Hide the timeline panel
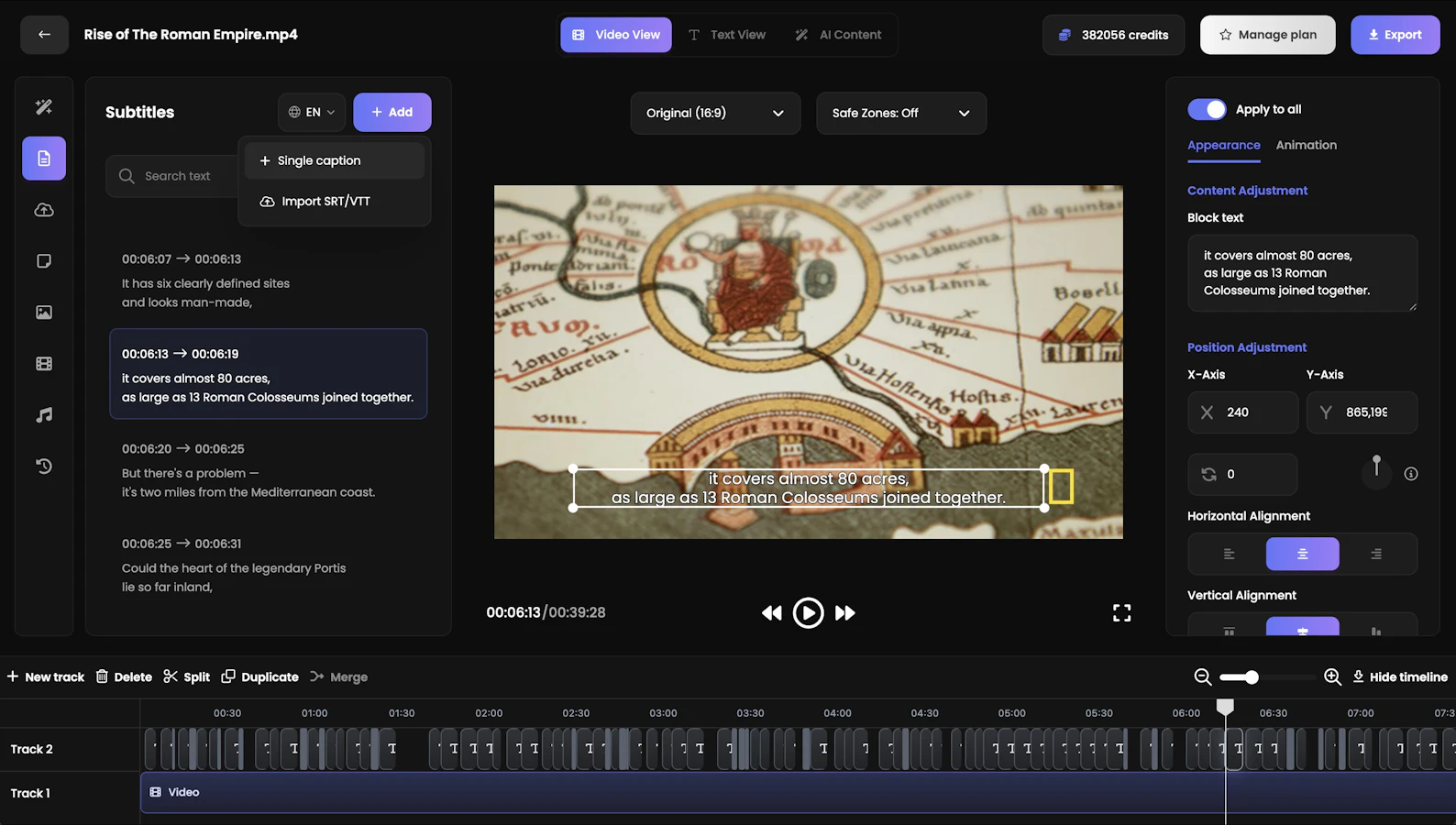The height and width of the screenshot is (825, 1456). click(x=1400, y=676)
